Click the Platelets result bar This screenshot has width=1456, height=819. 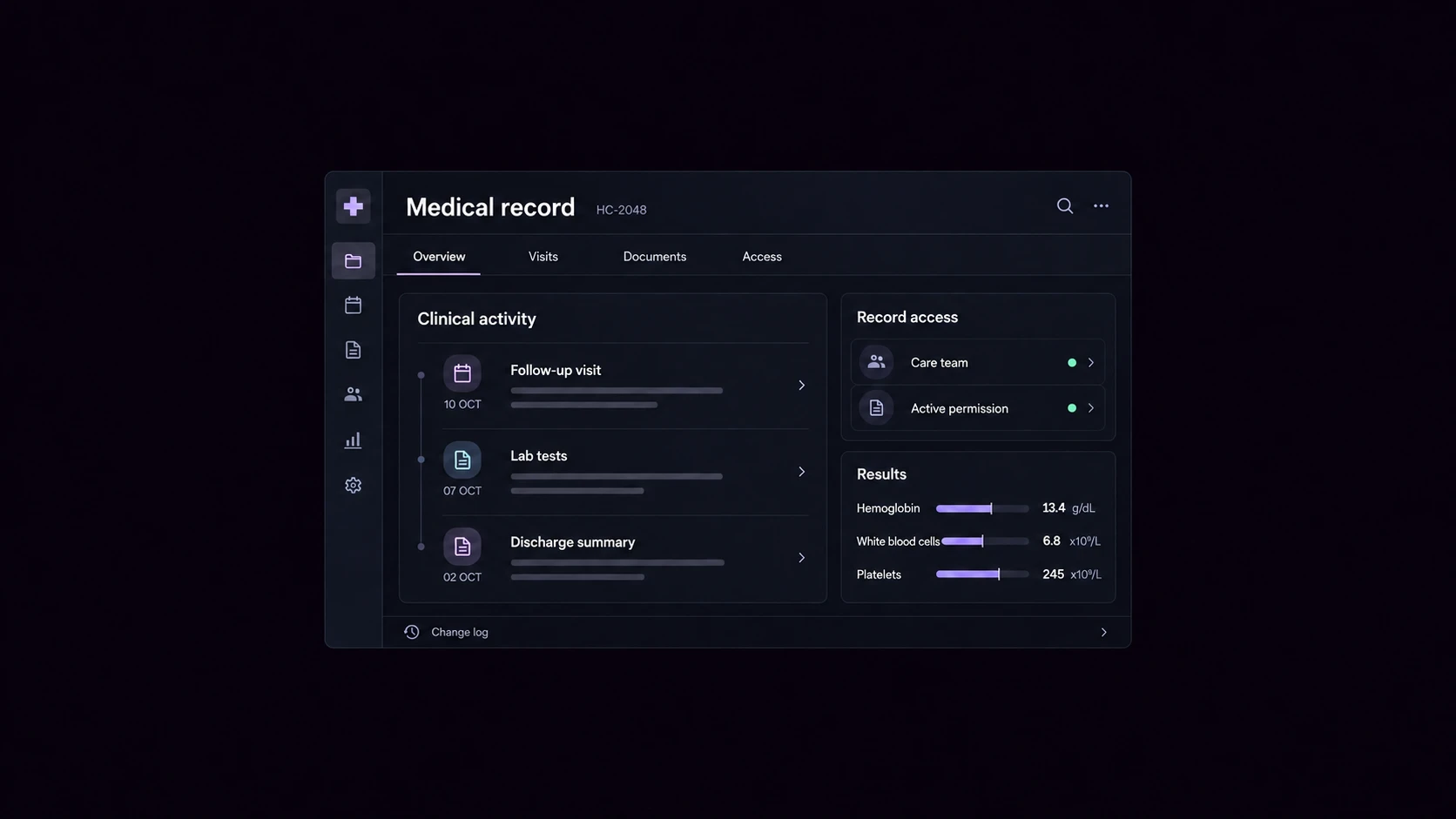(x=982, y=574)
